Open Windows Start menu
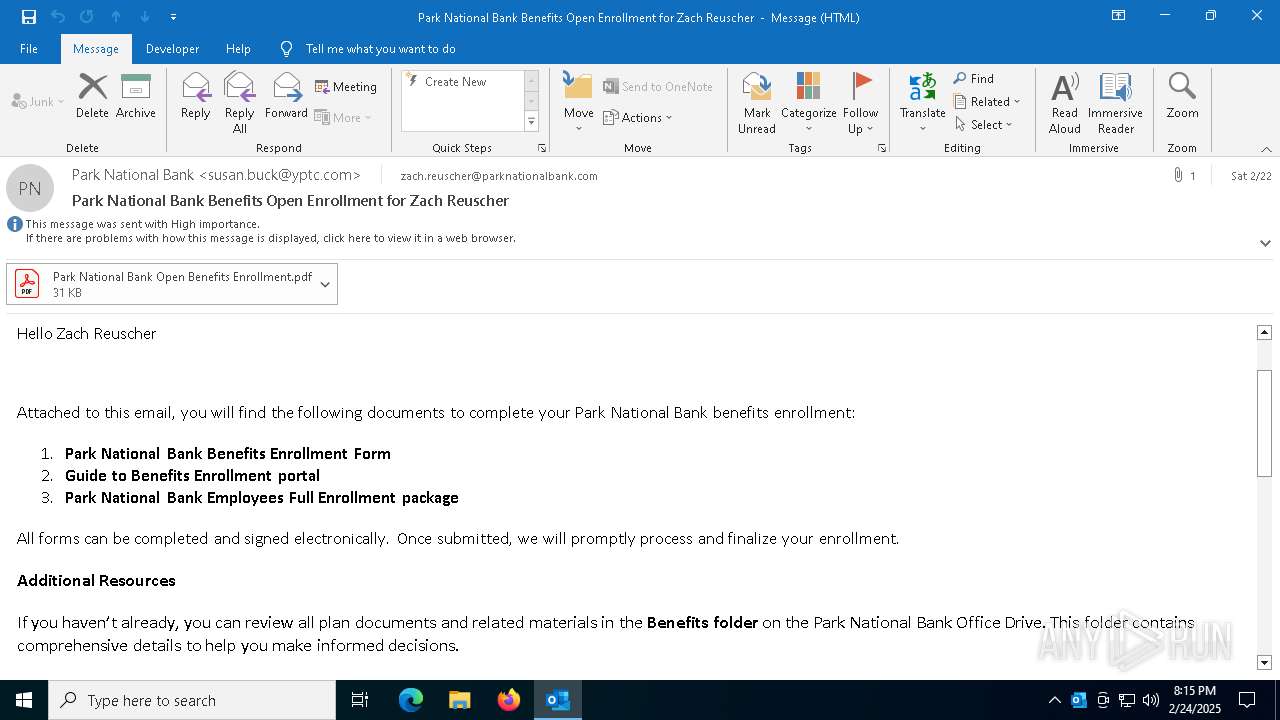Viewport: 1280px width, 720px height. 24,700
